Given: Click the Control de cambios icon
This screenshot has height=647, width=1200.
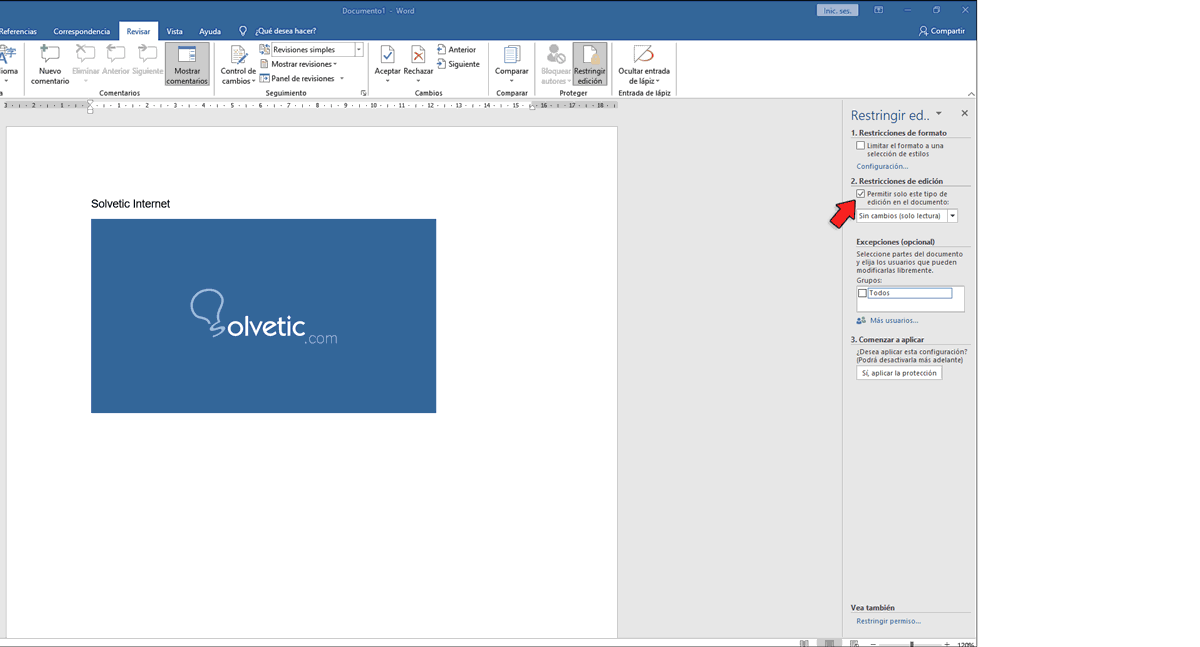Looking at the screenshot, I should click(238, 55).
